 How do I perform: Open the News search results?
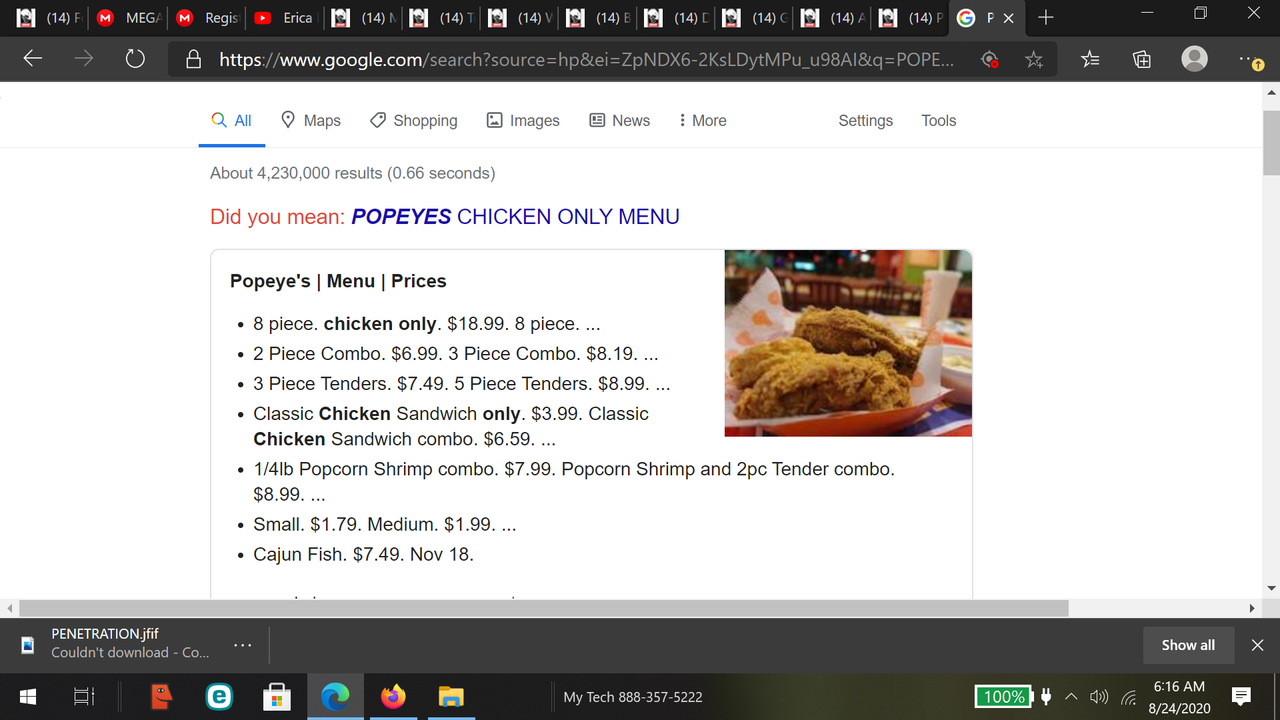(x=619, y=120)
